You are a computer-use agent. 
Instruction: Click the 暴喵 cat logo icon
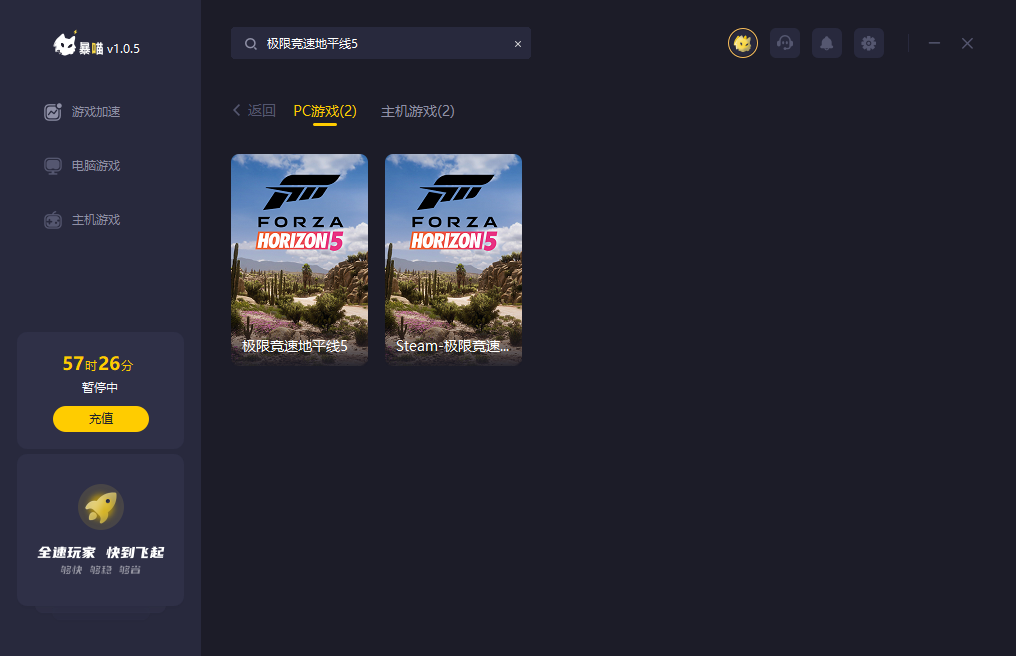click(x=65, y=43)
